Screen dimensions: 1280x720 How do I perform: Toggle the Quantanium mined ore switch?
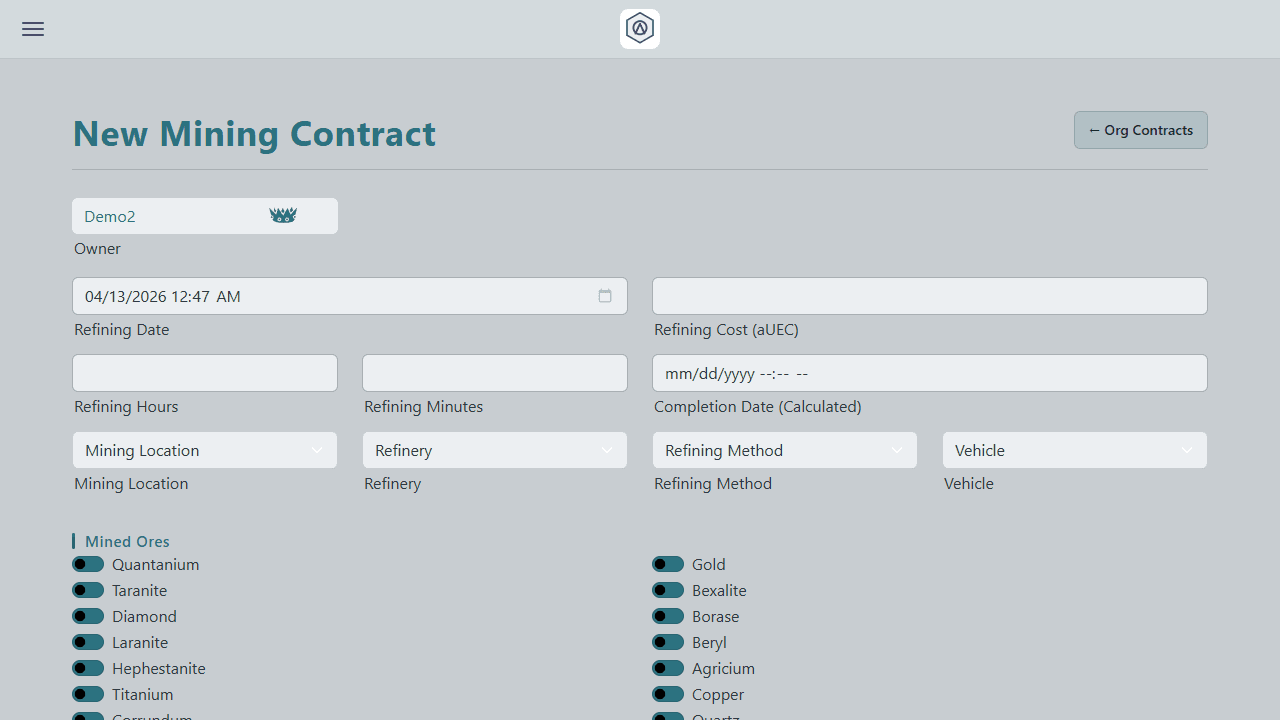tap(88, 564)
